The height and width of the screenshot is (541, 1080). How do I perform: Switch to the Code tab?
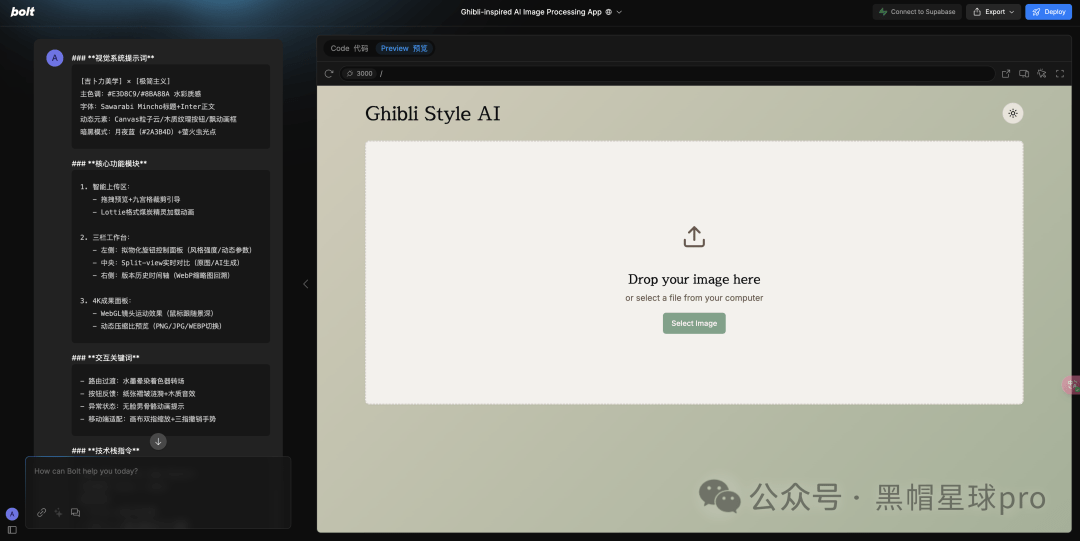coord(349,48)
